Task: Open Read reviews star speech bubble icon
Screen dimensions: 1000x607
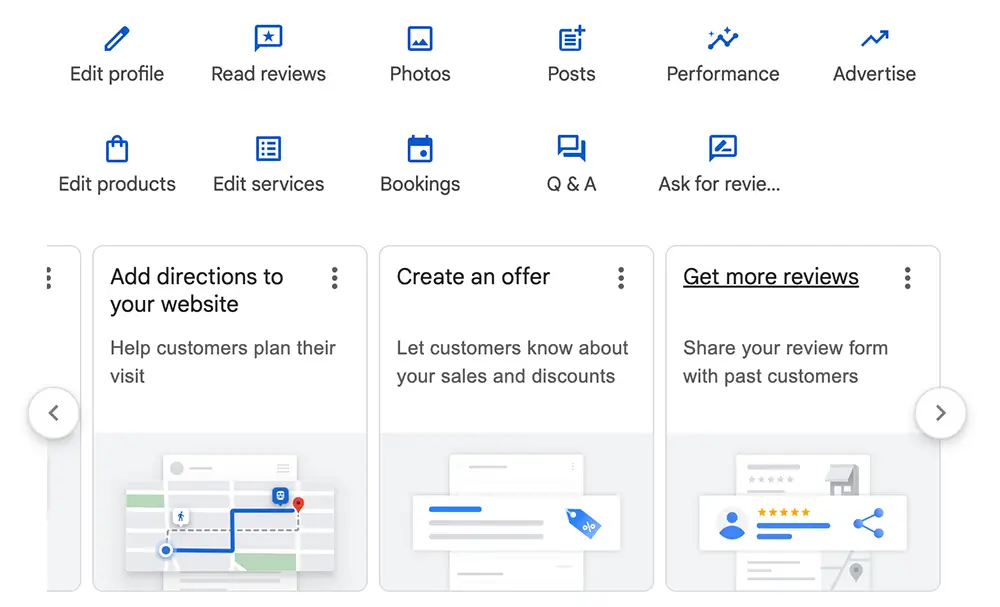Action: pyautogui.click(x=268, y=38)
